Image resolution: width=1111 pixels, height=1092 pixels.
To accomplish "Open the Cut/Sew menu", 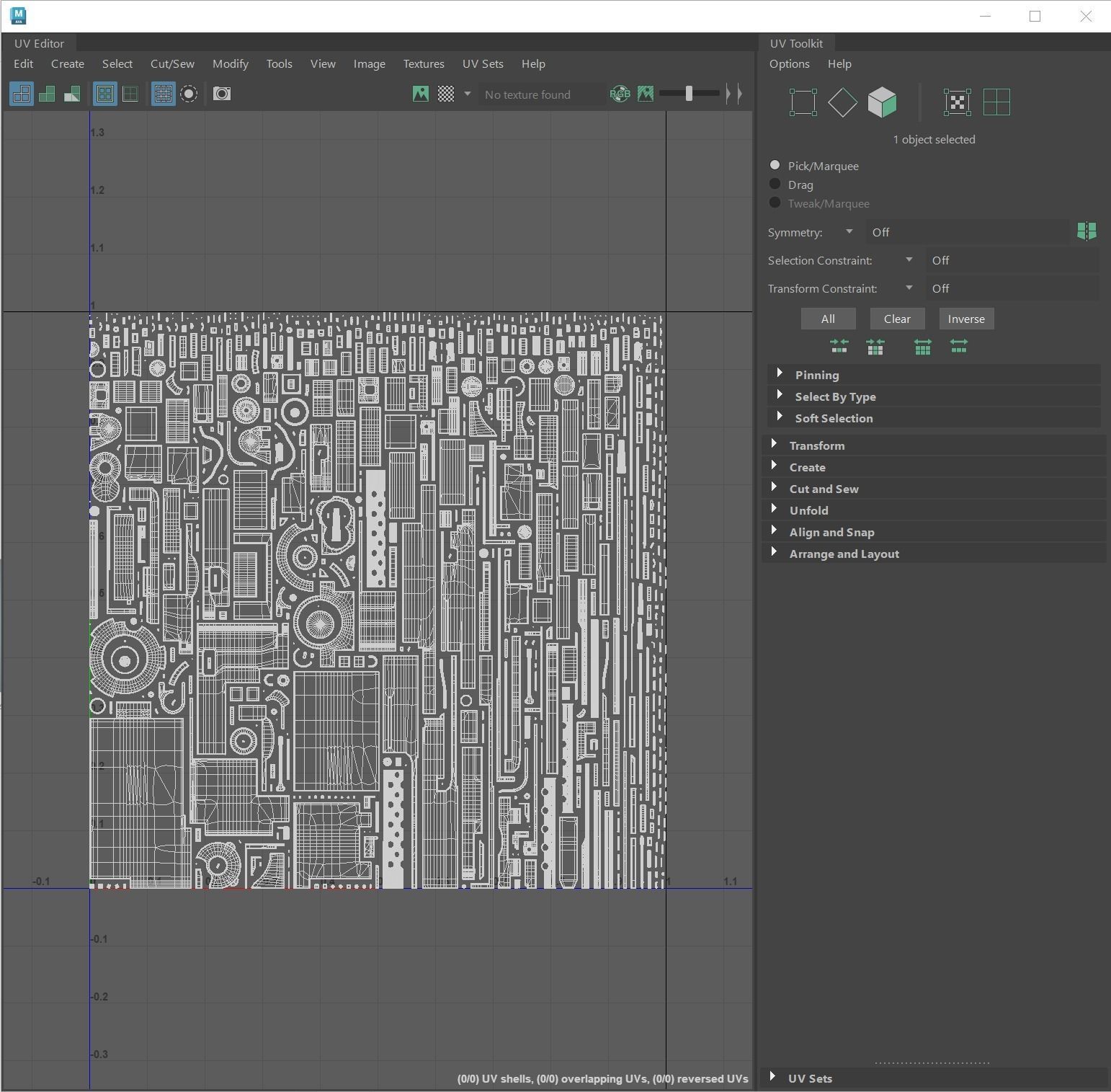I will tap(172, 63).
